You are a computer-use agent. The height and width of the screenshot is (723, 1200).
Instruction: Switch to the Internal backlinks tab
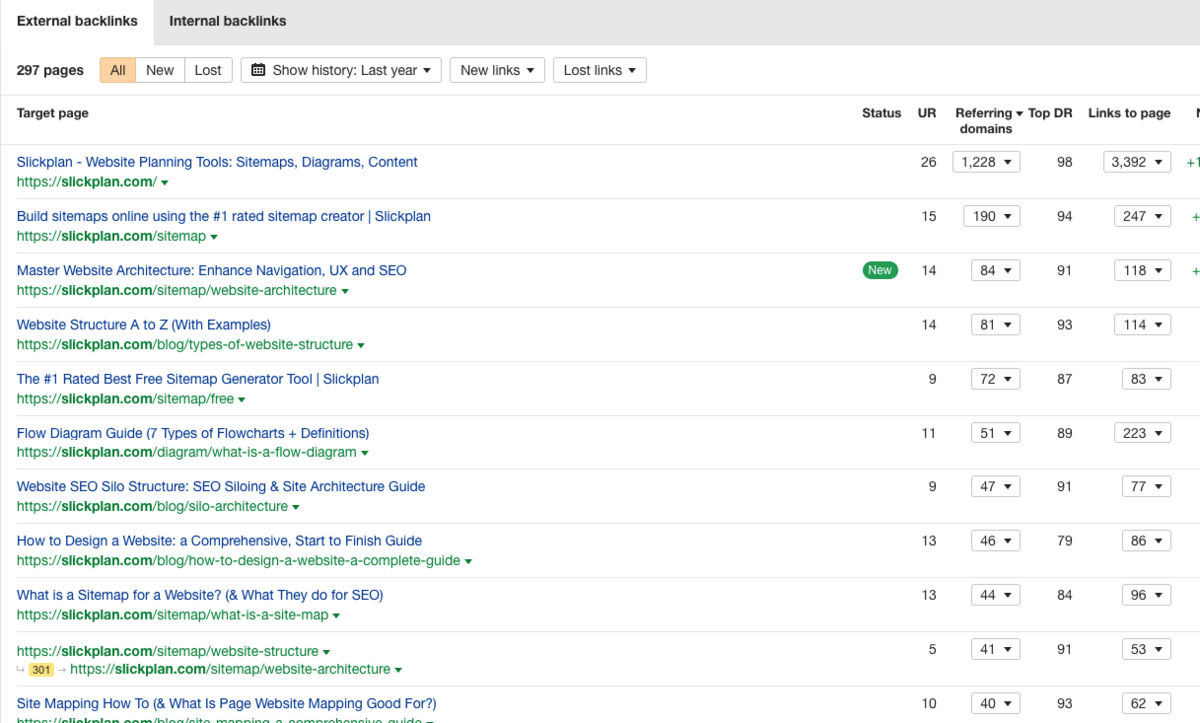[x=227, y=21]
